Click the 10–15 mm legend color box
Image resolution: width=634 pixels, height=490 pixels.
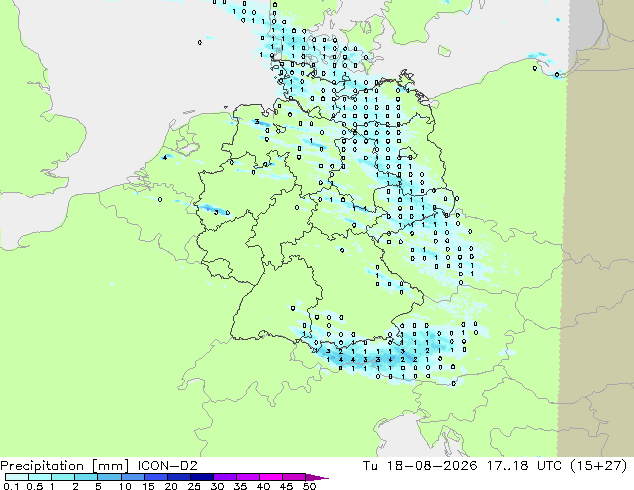click(x=132, y=477)
